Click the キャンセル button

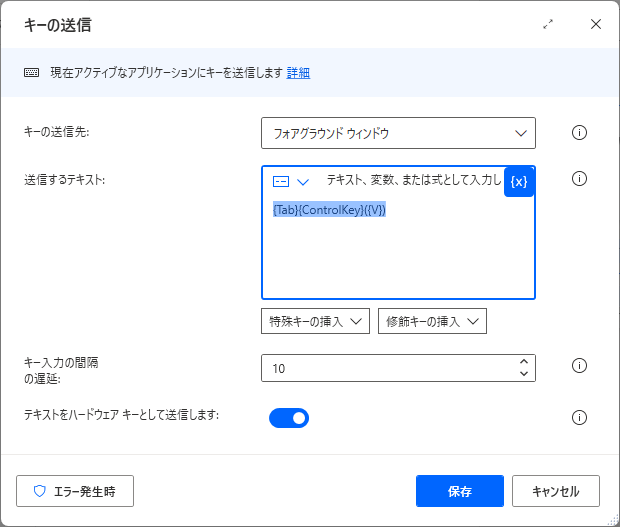click(x=556, y=491)
